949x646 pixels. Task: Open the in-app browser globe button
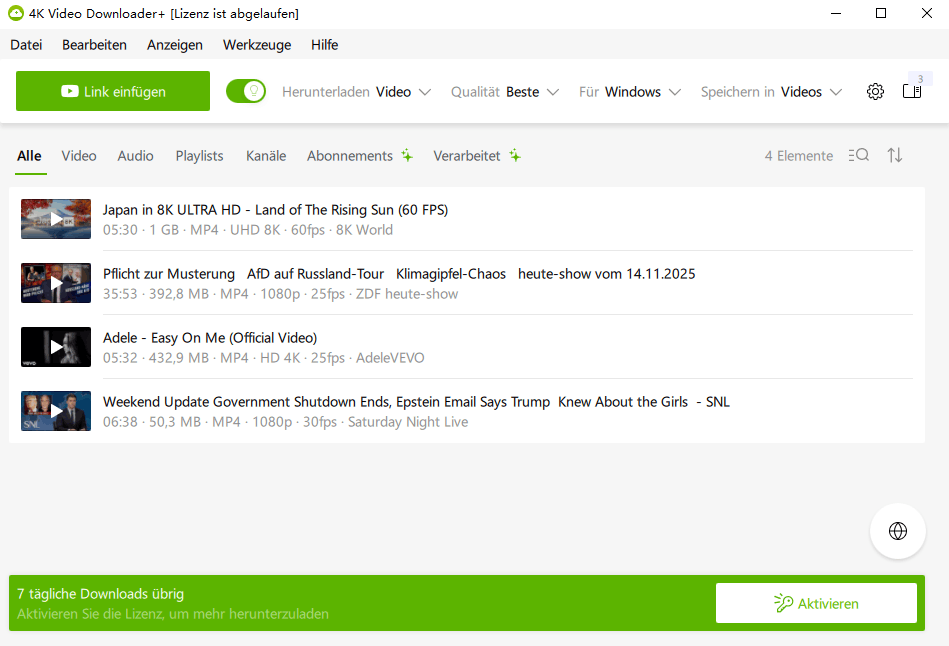click(x=898, y=531)
